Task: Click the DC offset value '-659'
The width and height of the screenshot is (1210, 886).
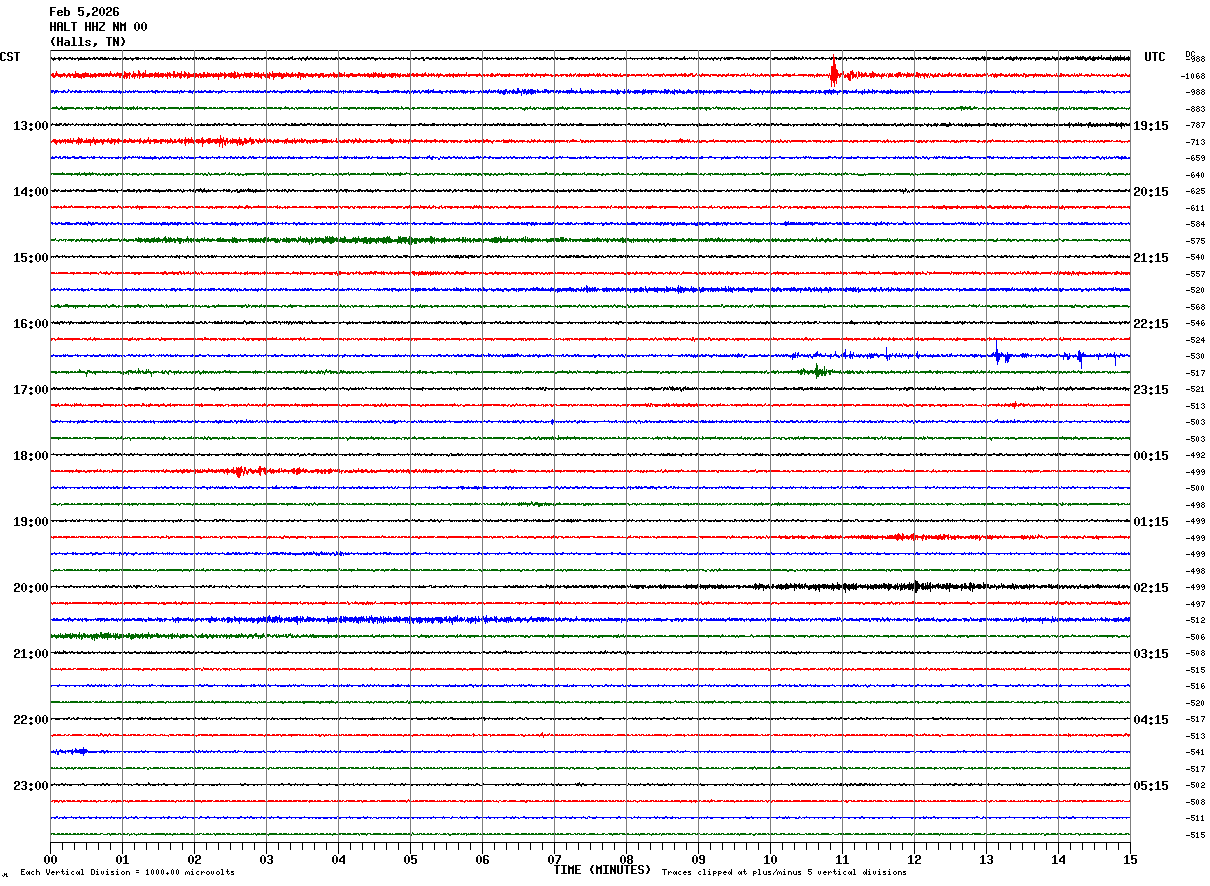Action: pyautogui.click(x=1195, y=158)
